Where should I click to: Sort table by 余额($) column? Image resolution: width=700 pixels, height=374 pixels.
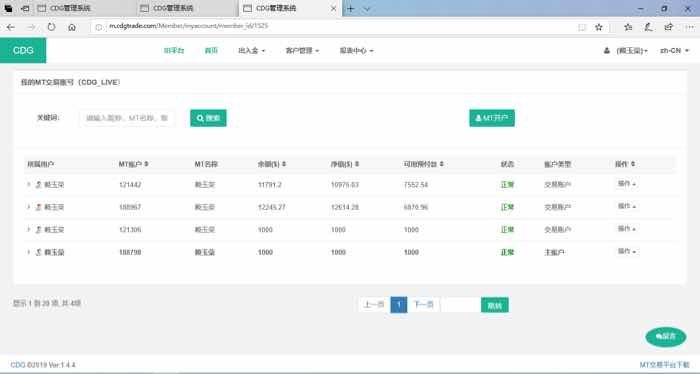272,164
